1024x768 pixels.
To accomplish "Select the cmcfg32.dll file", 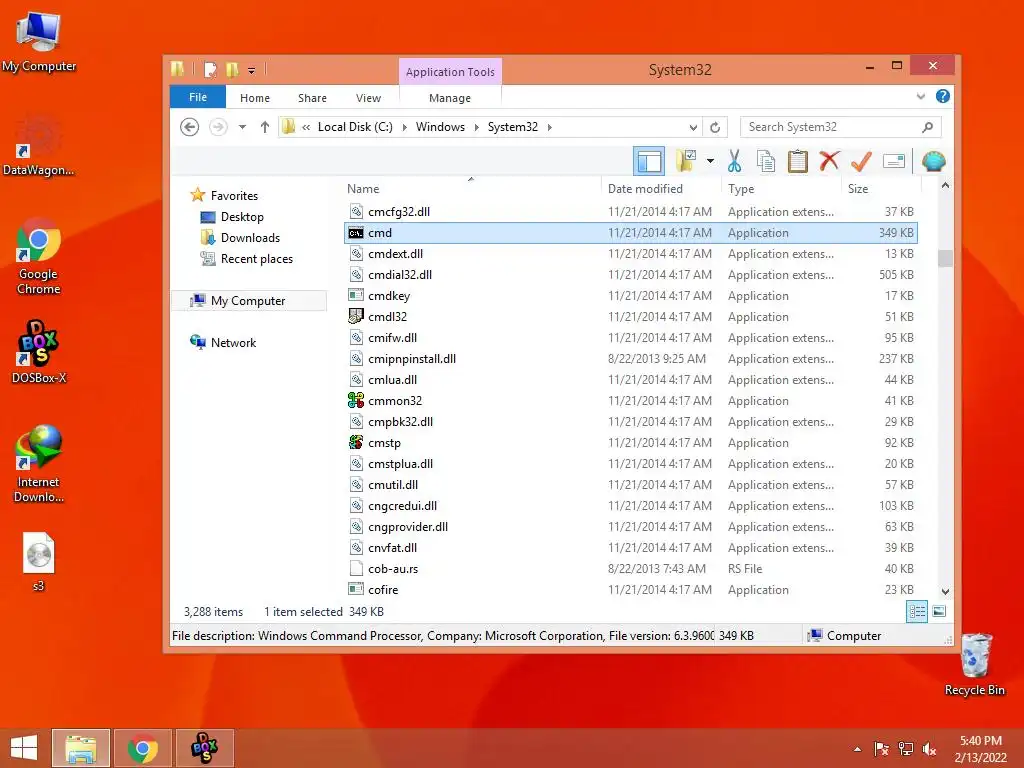I will click(x=630, y=212).
